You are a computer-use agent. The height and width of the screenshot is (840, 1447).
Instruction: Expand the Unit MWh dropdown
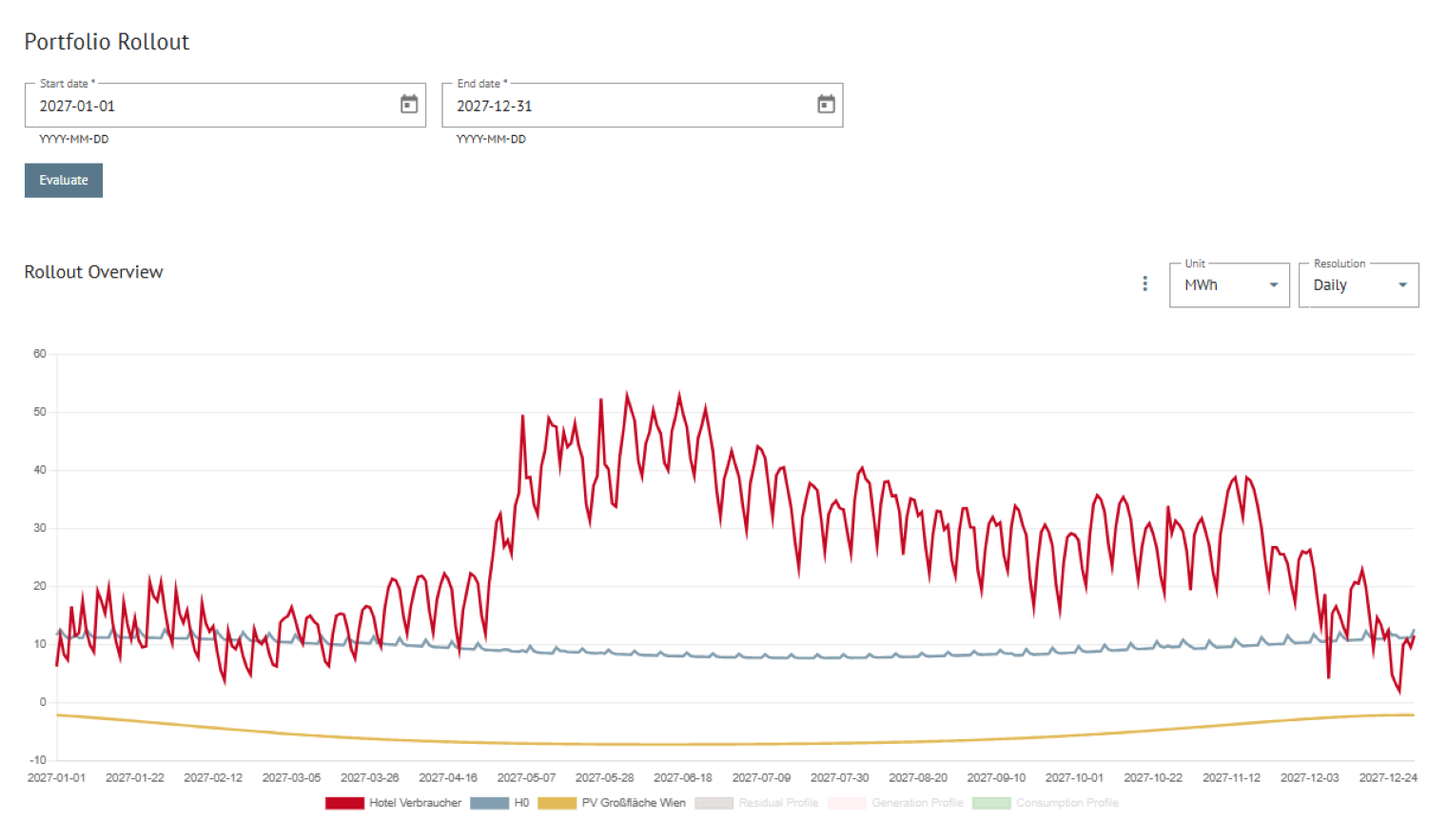click(1228, 285)
